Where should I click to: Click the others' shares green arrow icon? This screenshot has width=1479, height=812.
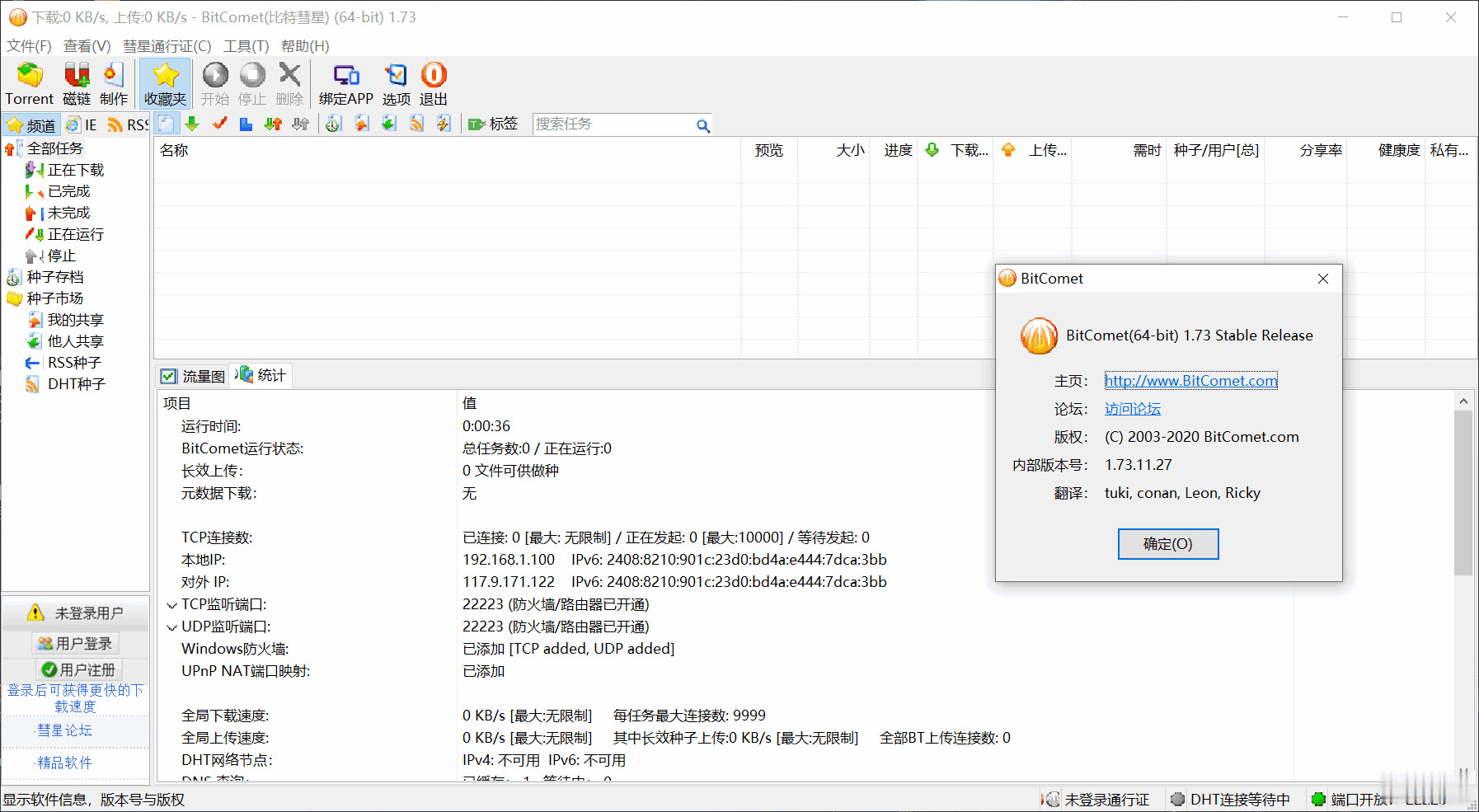pyautogui.click(x=388, y=124)
